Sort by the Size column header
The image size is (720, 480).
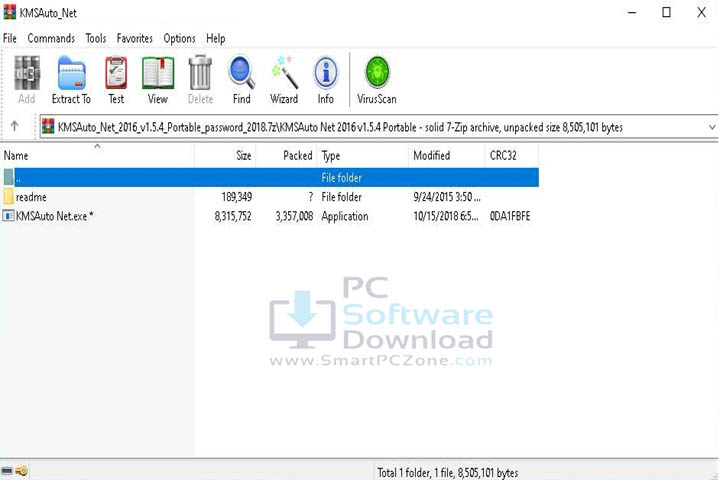point(225,155)
